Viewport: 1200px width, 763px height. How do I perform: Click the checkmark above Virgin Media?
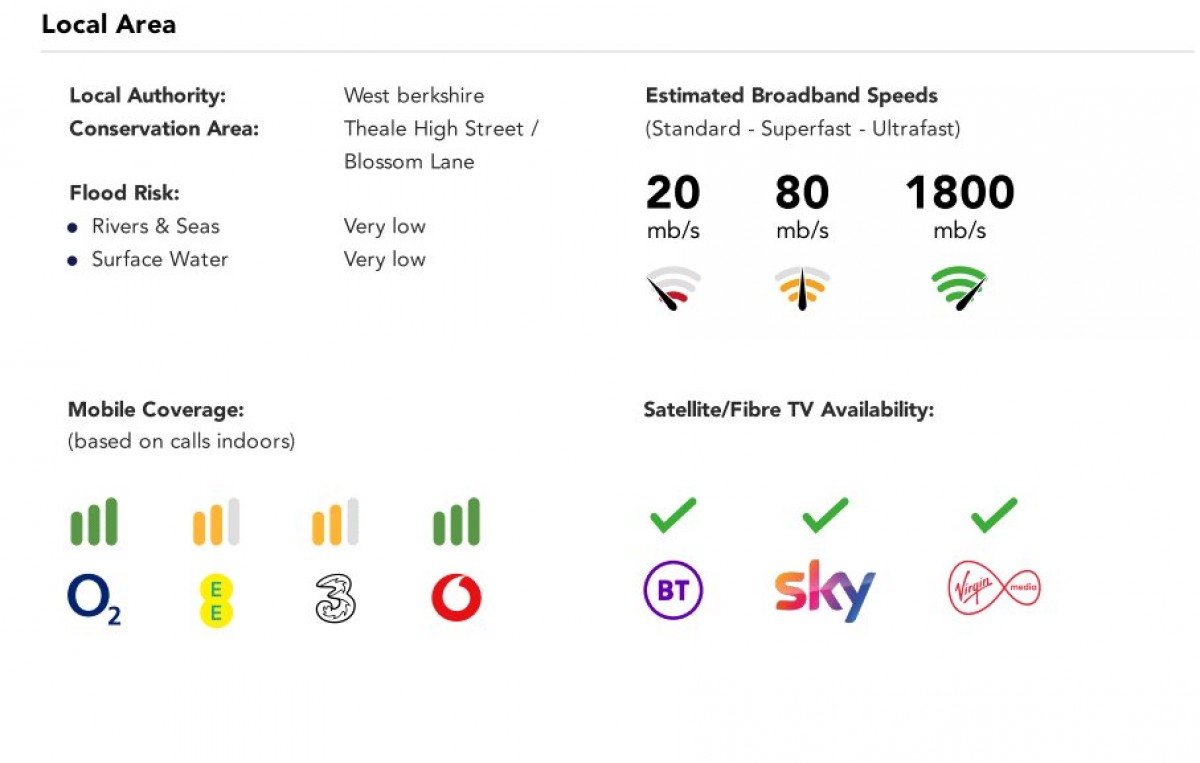(994, 516)
